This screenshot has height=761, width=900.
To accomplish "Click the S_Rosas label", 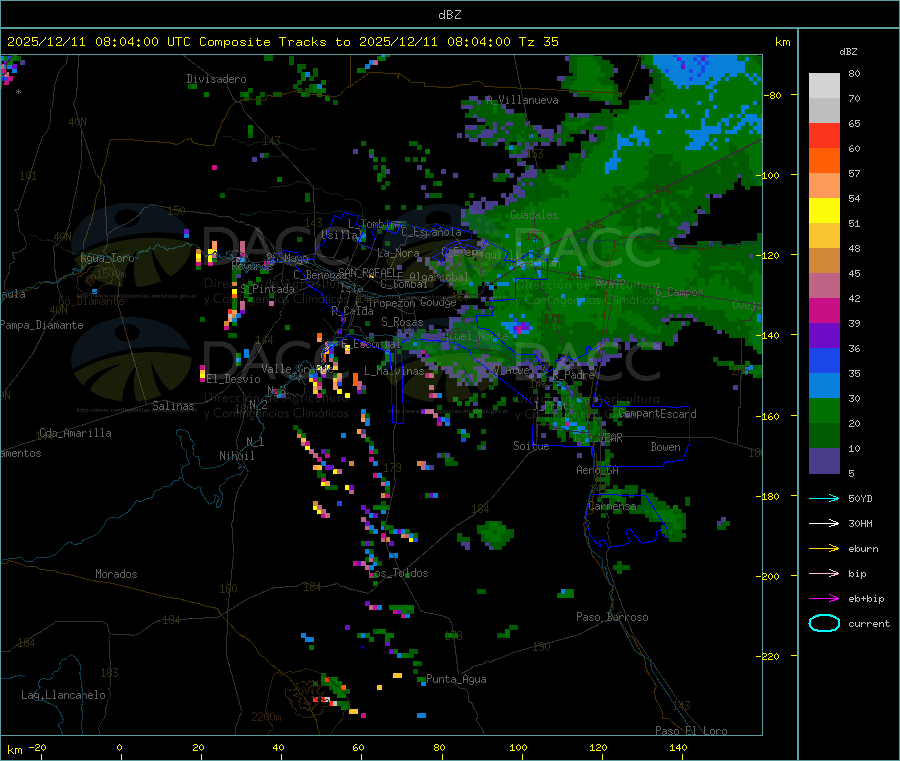I will click(402, 323).
